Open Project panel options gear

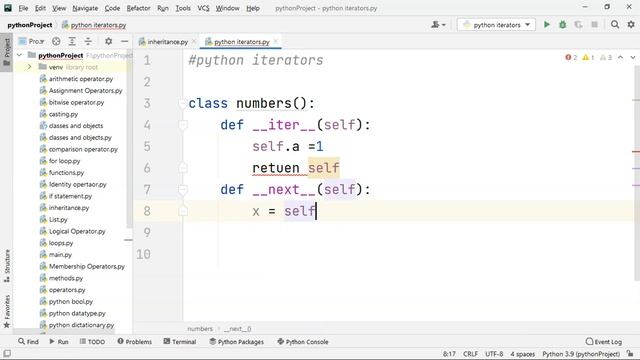coord(108,41)
